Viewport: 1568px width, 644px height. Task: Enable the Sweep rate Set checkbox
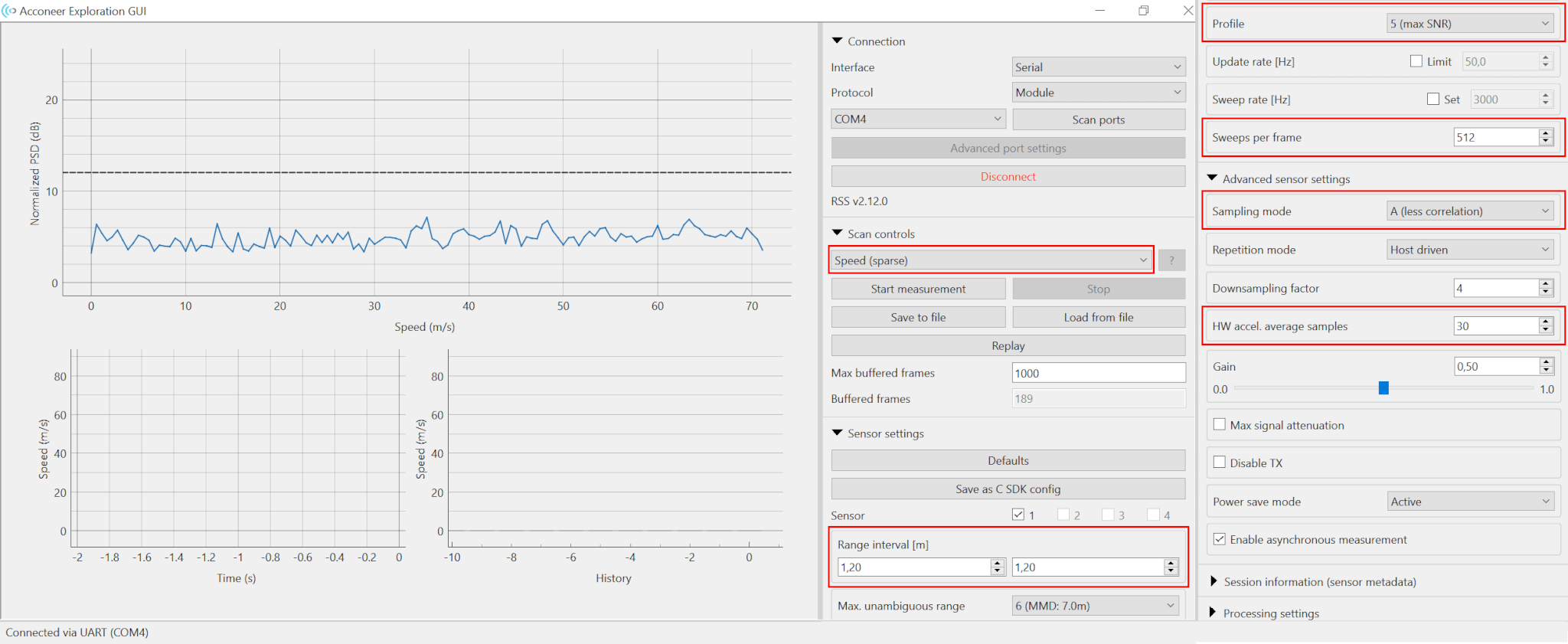(x=1433, y=99)
